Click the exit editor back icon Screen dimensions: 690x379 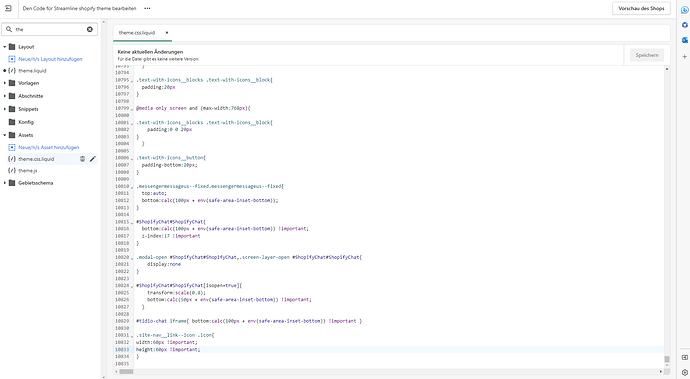pos(8,8)
